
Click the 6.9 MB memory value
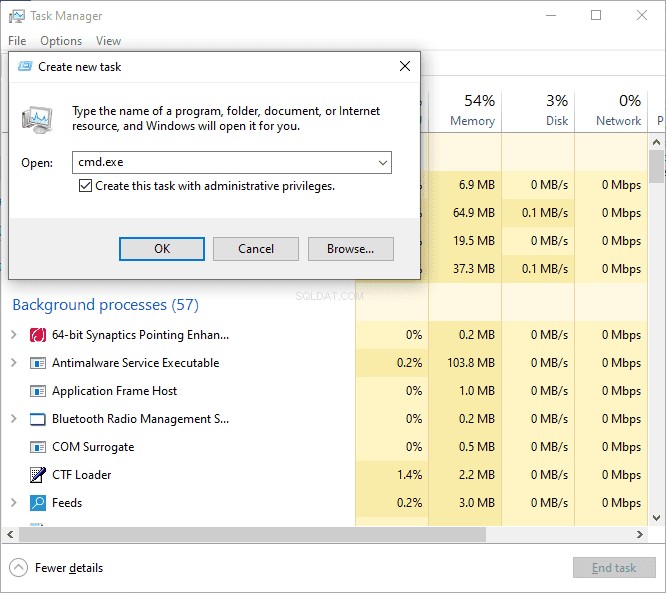(x=477, y=185)
